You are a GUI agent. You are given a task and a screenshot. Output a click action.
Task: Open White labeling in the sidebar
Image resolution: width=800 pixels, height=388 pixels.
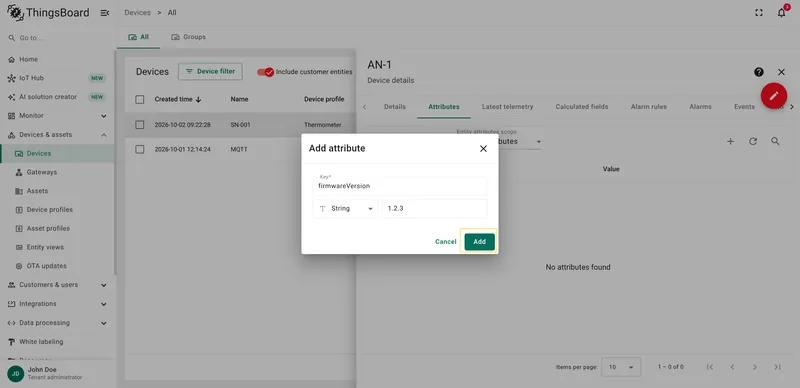click(41, 342)
